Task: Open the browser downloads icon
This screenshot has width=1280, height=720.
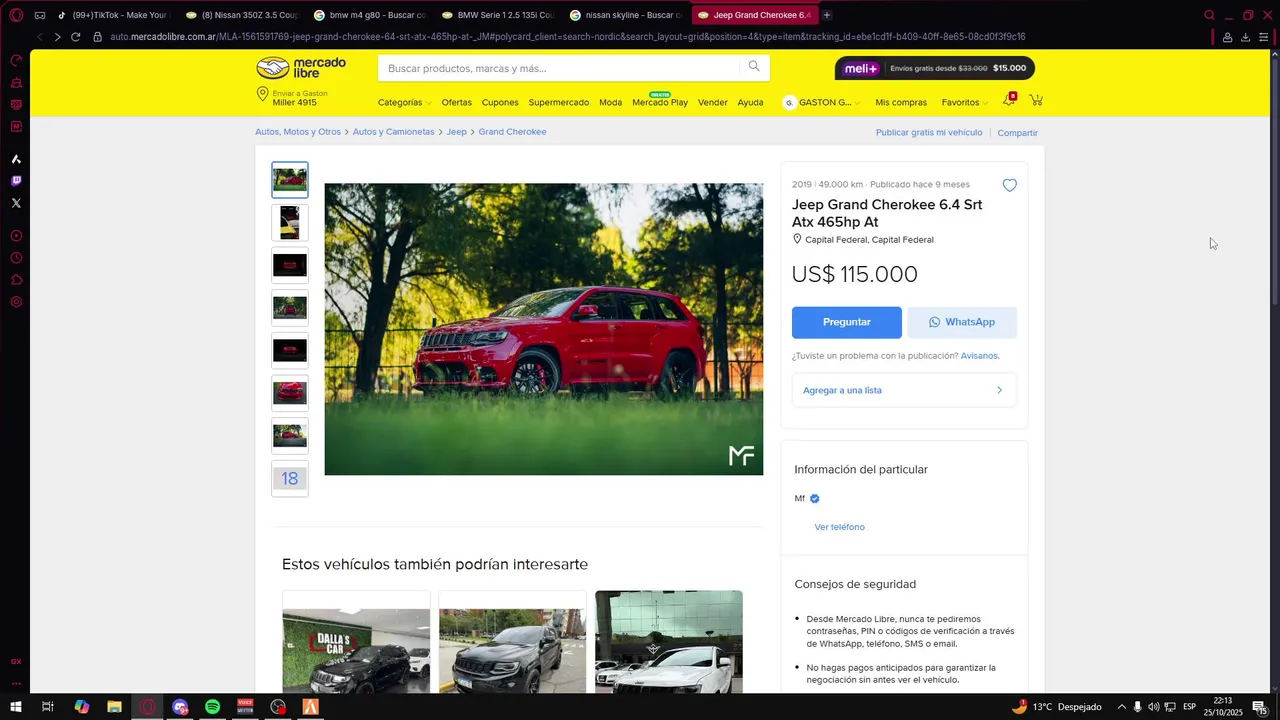Action: coord(1245,37)
